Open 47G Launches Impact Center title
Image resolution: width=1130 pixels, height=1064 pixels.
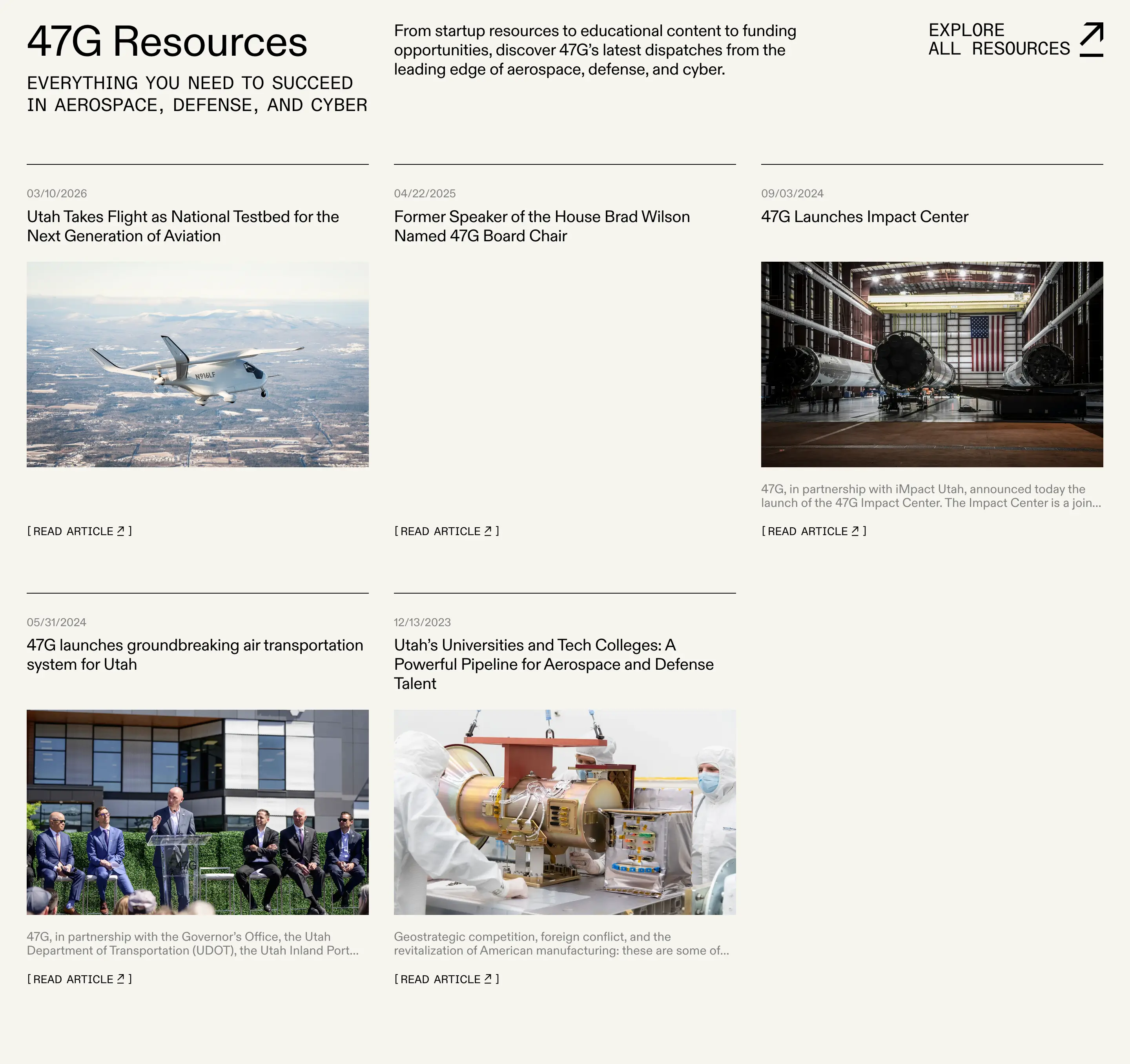pyautogui.click(x=864, y=217)
